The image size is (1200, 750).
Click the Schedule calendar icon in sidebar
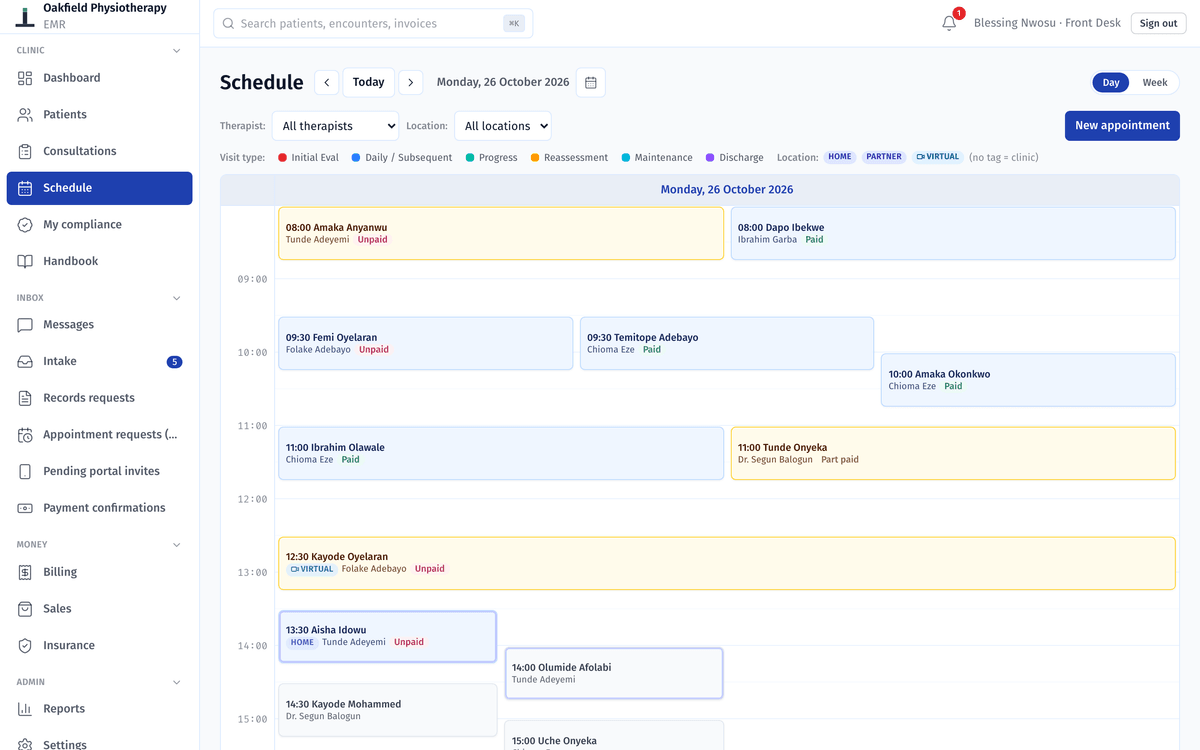25,188
